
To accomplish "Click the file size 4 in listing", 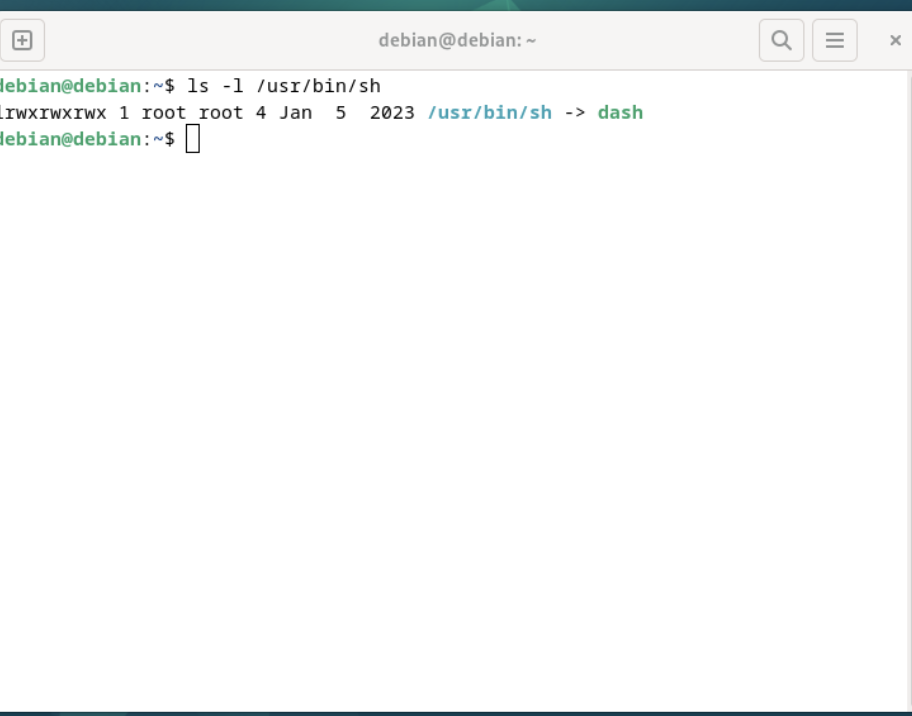I will (261, 113).
